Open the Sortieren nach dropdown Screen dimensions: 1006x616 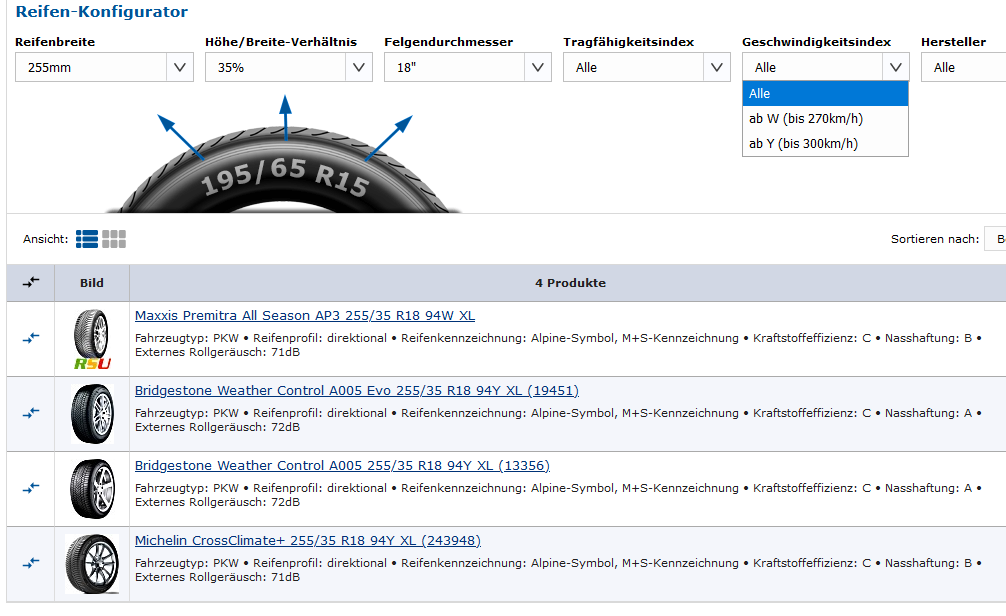(x=995, y=239)
